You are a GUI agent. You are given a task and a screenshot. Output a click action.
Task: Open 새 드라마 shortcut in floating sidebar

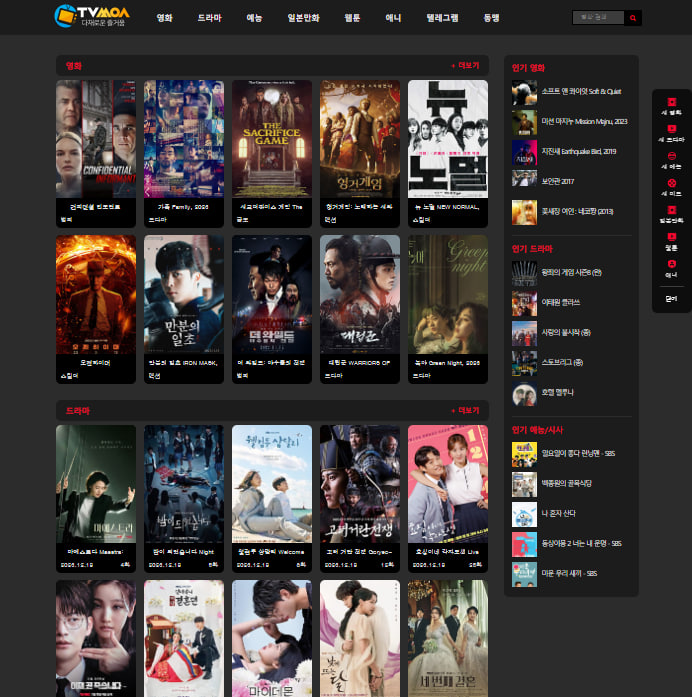(x=672, y=134)
